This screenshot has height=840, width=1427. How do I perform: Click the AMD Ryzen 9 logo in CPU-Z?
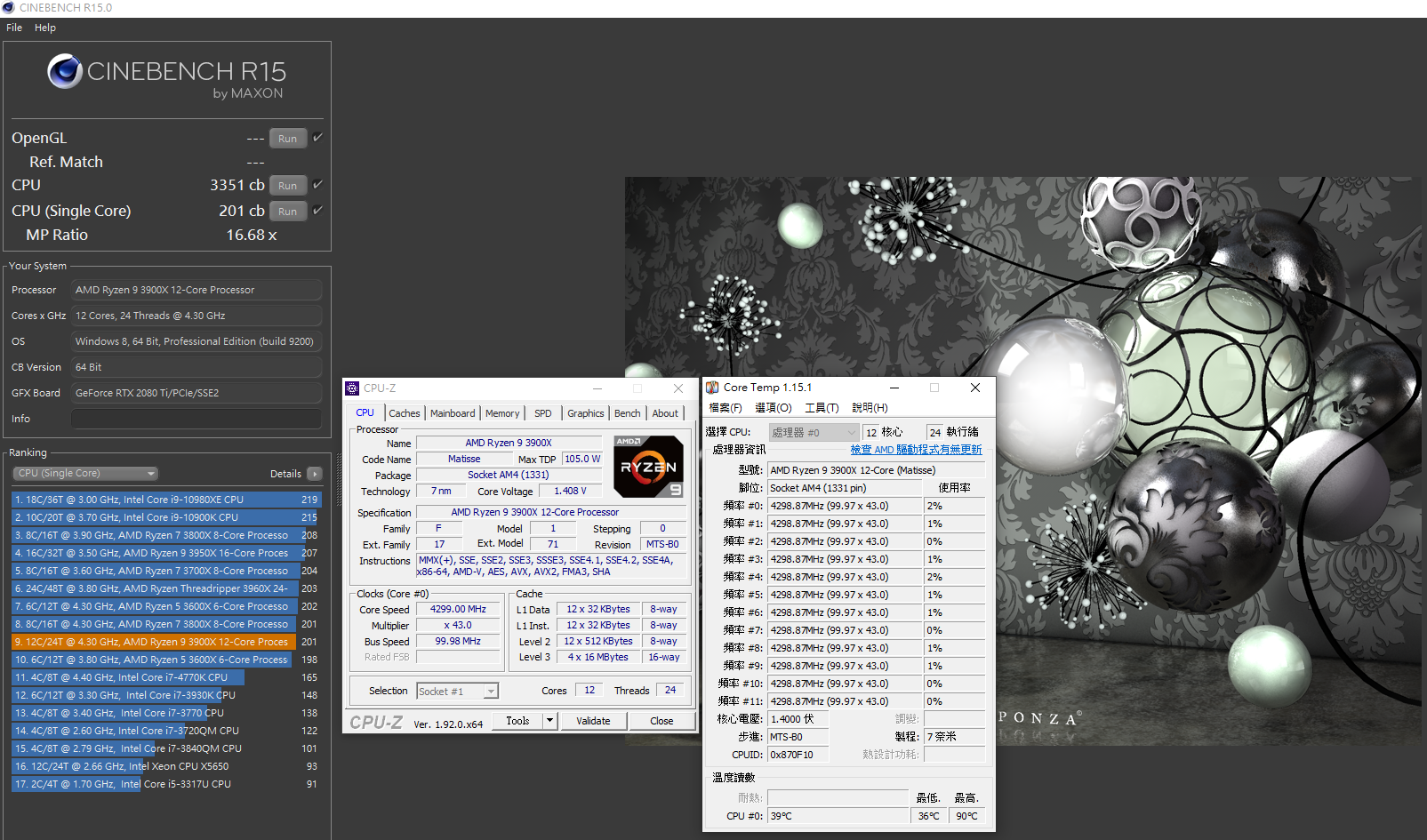[x=649, y=466]
